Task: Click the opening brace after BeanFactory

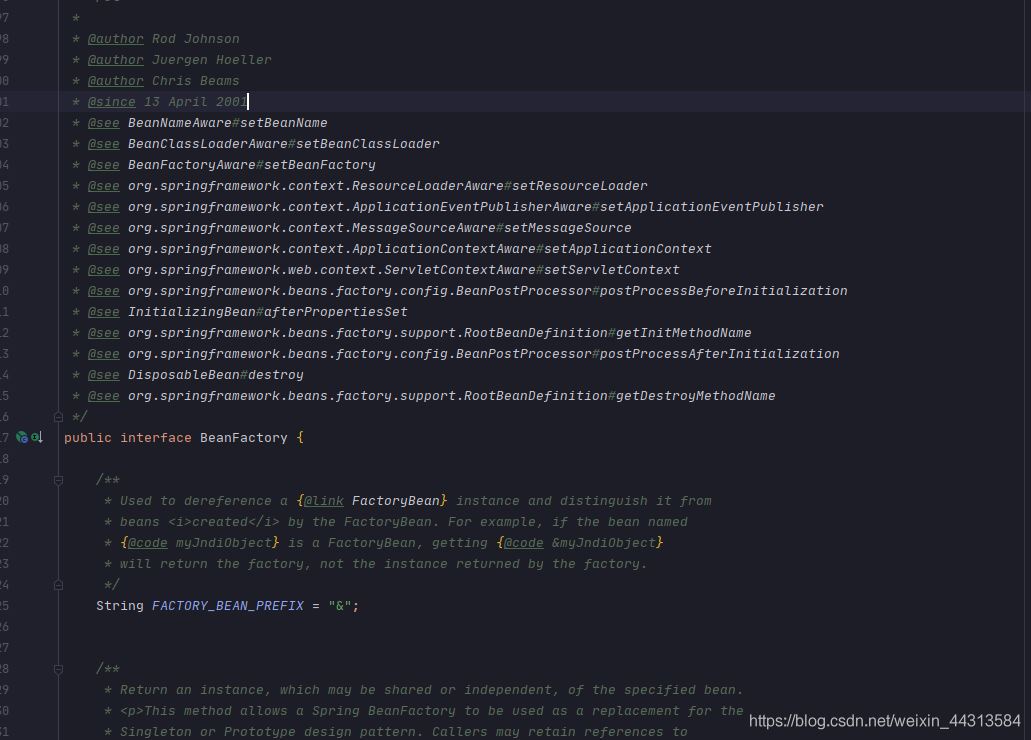Action: click(x=300, y=438)
